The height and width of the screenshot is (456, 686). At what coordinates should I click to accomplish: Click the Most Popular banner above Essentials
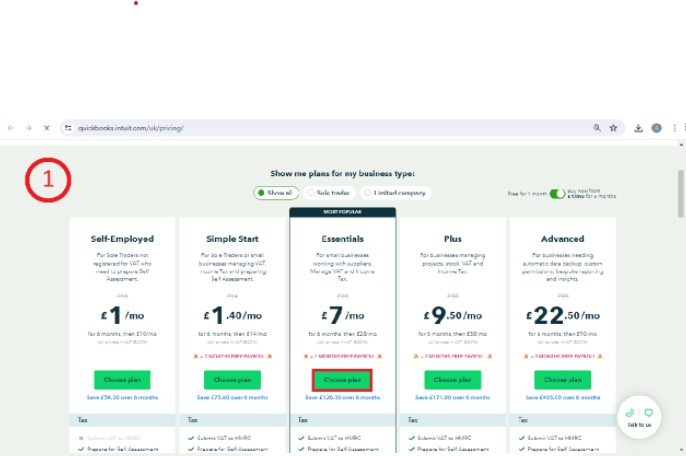[x=343, y=212]
